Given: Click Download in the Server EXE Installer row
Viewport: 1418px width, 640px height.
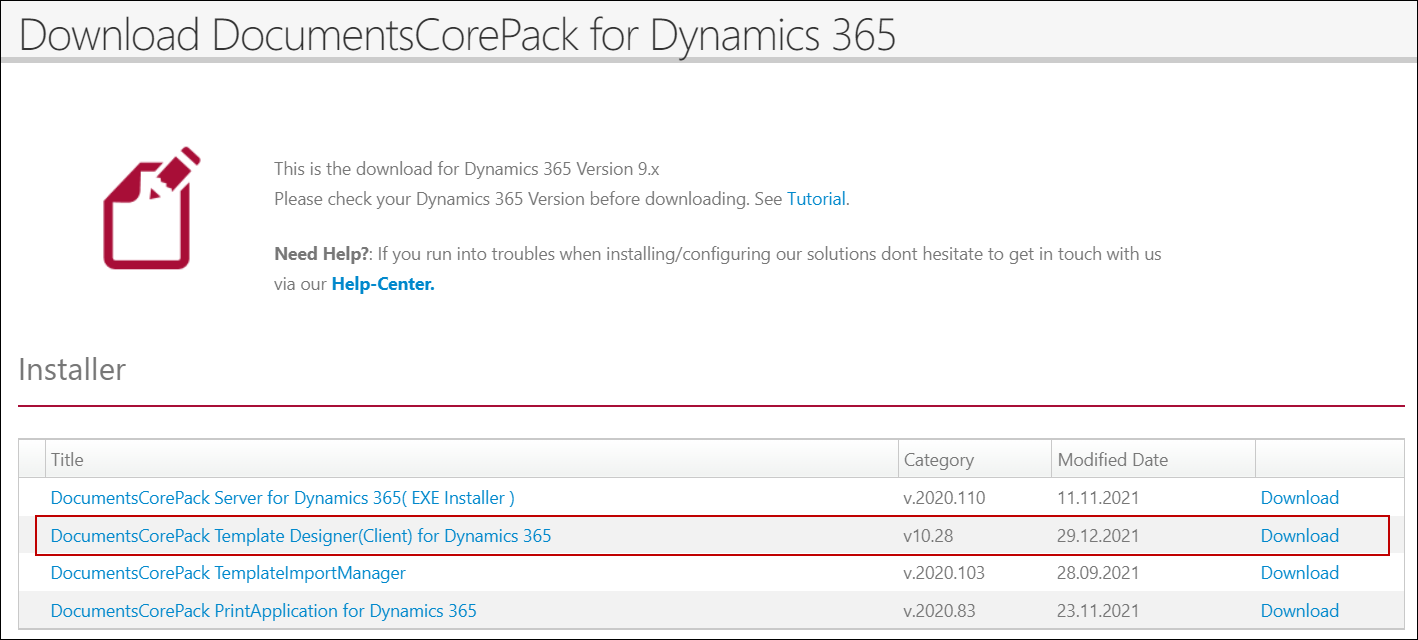Looking at the screenshot, I should pyautogui.click(x=1299, y=498).
